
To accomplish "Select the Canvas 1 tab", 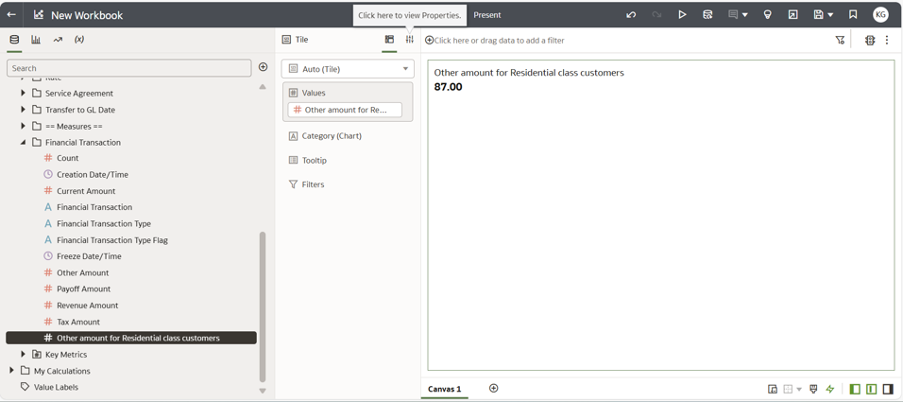I will click(x=445, y=389).
